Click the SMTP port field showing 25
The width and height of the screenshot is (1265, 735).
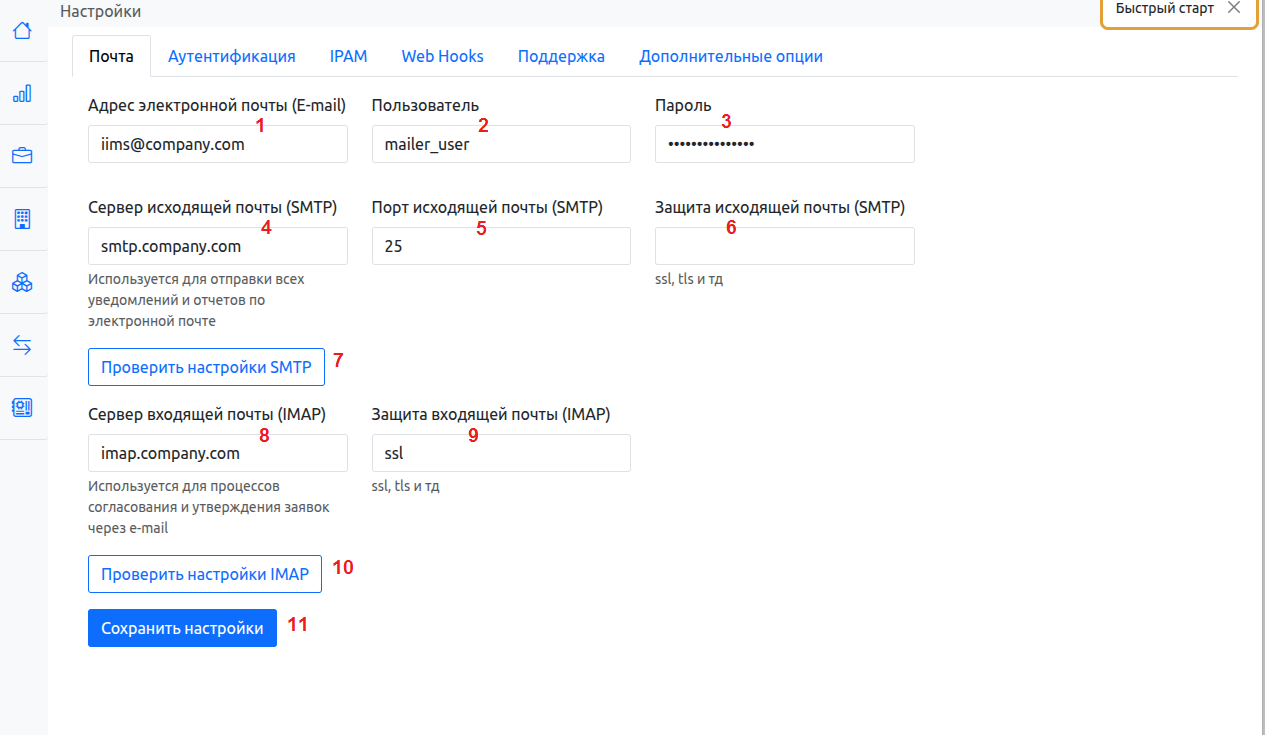pyautogui.click(x=500, y=246)
